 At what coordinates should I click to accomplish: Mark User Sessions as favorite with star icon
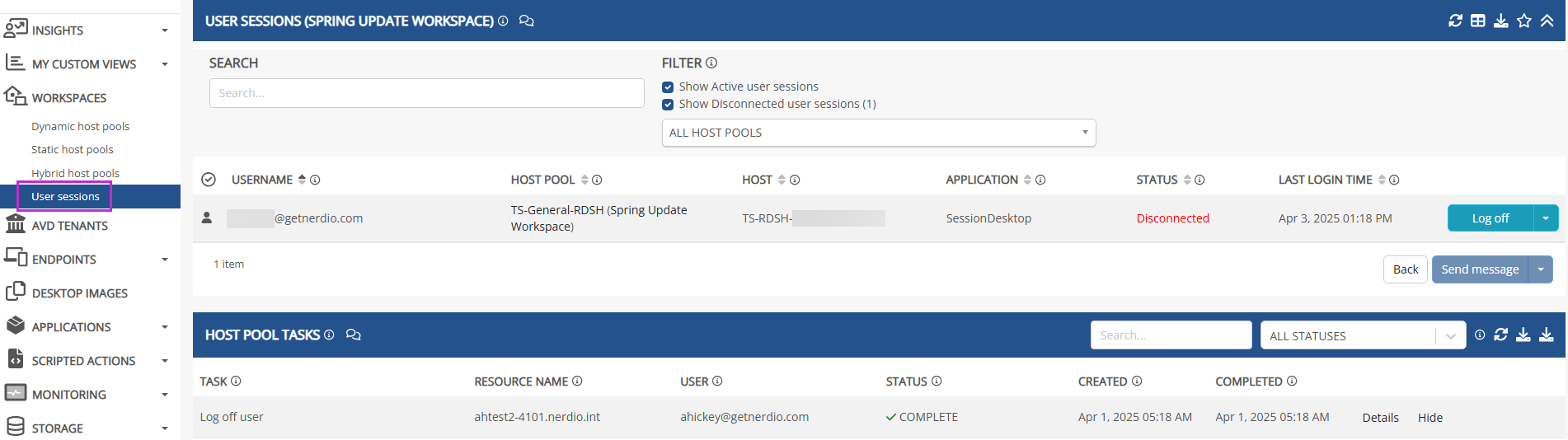pyautogui.click(x=1524, y=21)
